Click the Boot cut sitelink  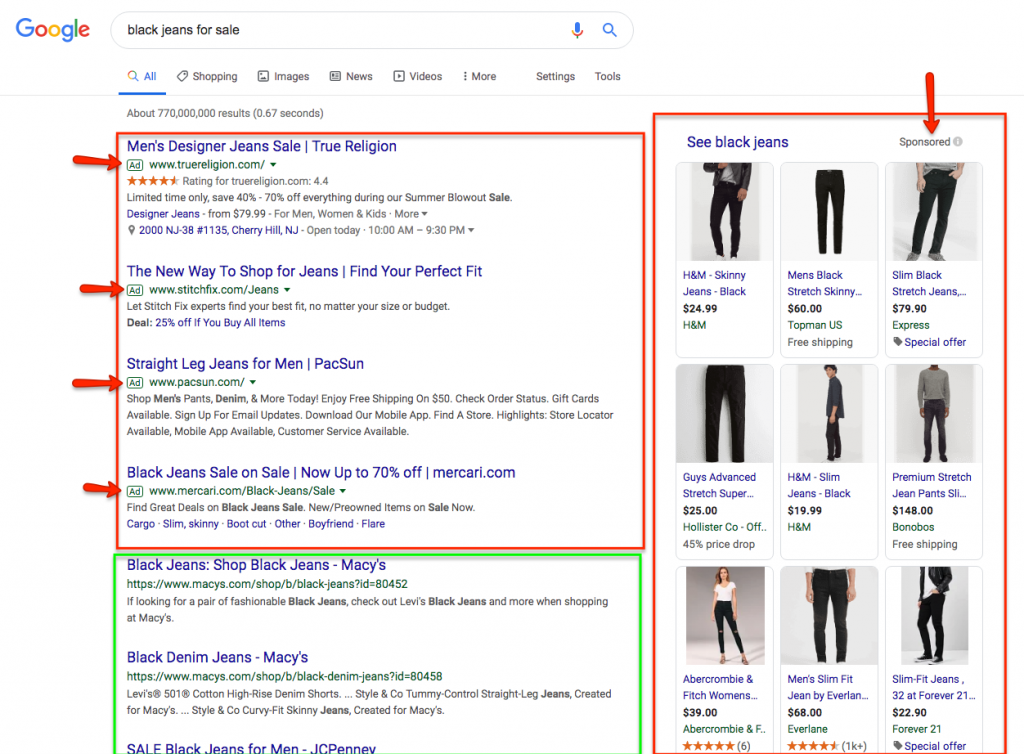247,524
